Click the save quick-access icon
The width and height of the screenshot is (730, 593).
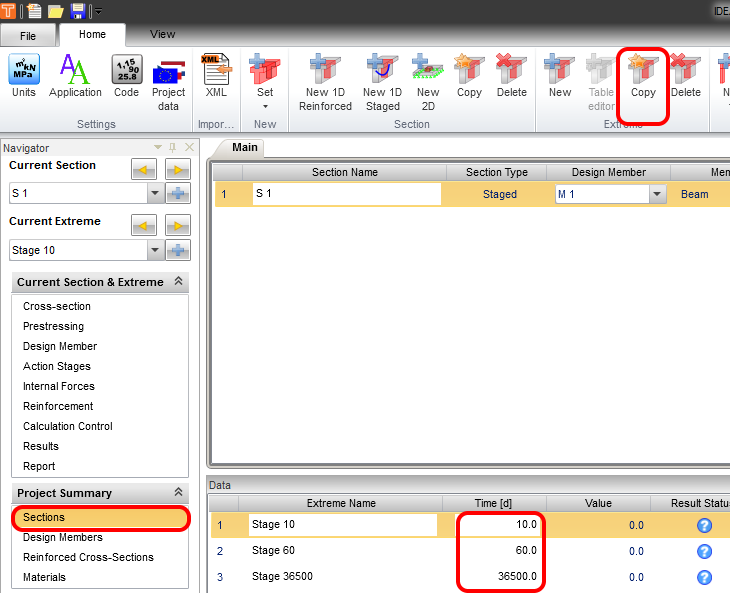coord(77,10)
